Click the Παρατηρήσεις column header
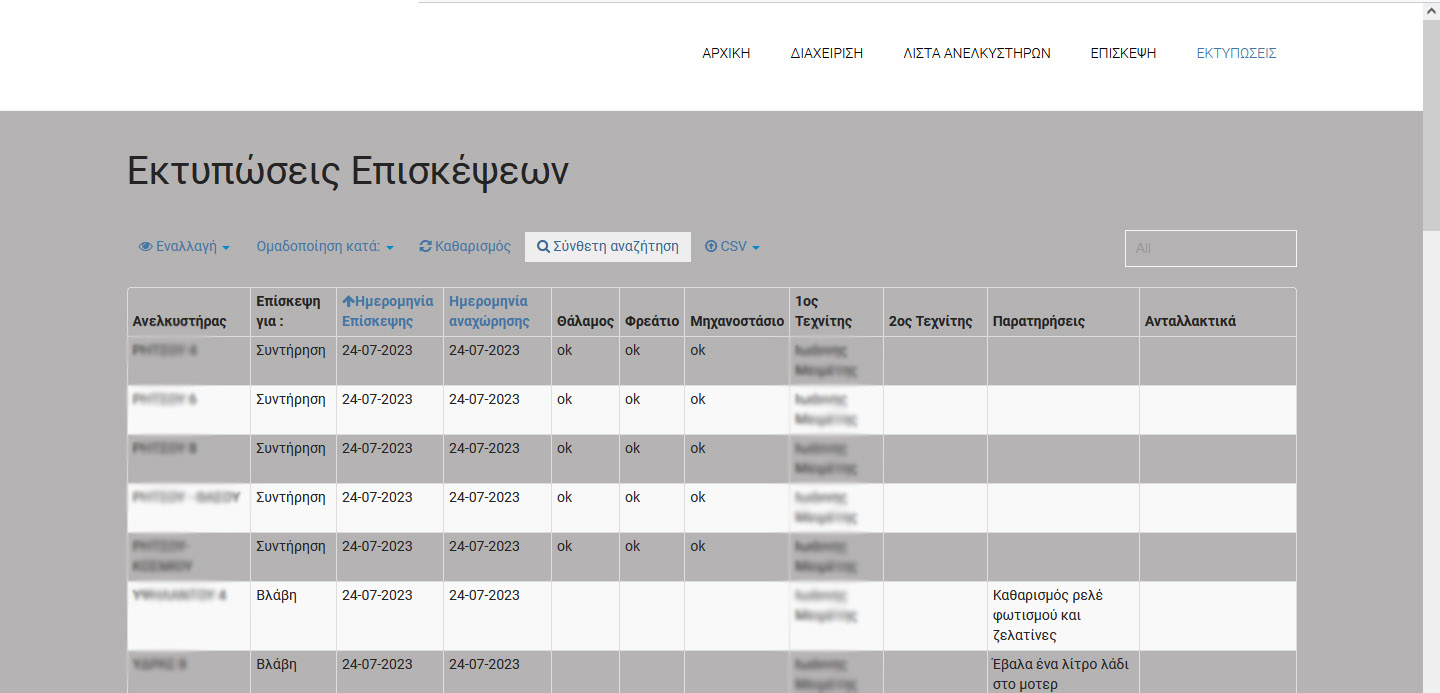 [x=1038, y=321]
